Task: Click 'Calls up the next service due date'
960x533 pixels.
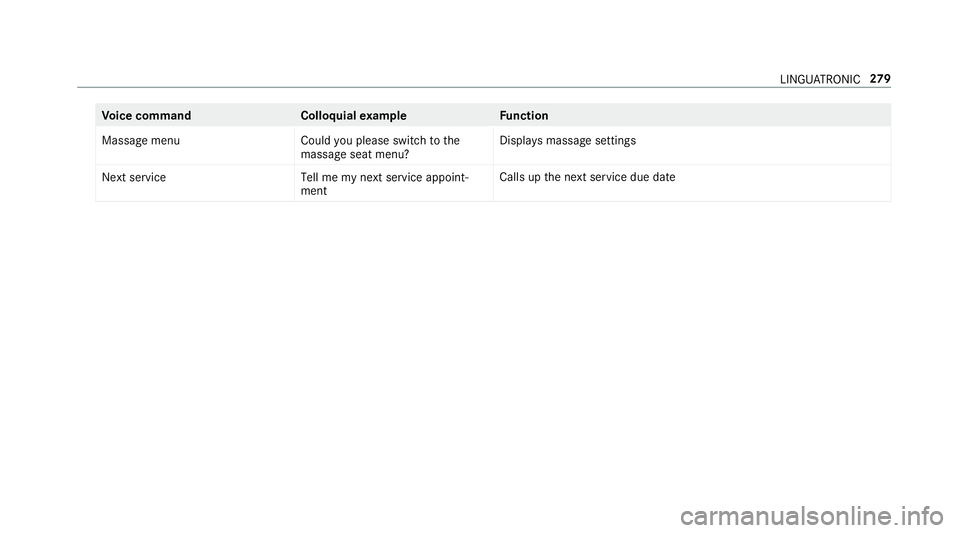Action: pos(587,177)
